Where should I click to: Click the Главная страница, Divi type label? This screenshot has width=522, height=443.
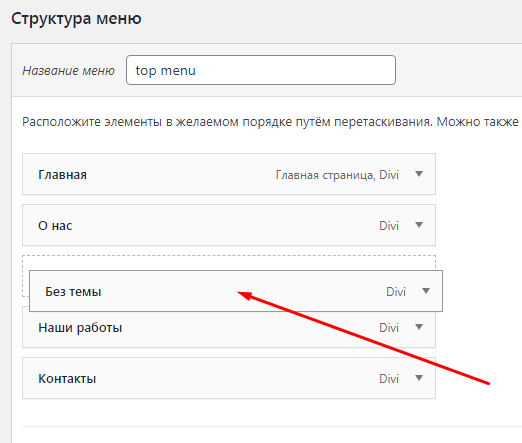[x=337, y=175]
